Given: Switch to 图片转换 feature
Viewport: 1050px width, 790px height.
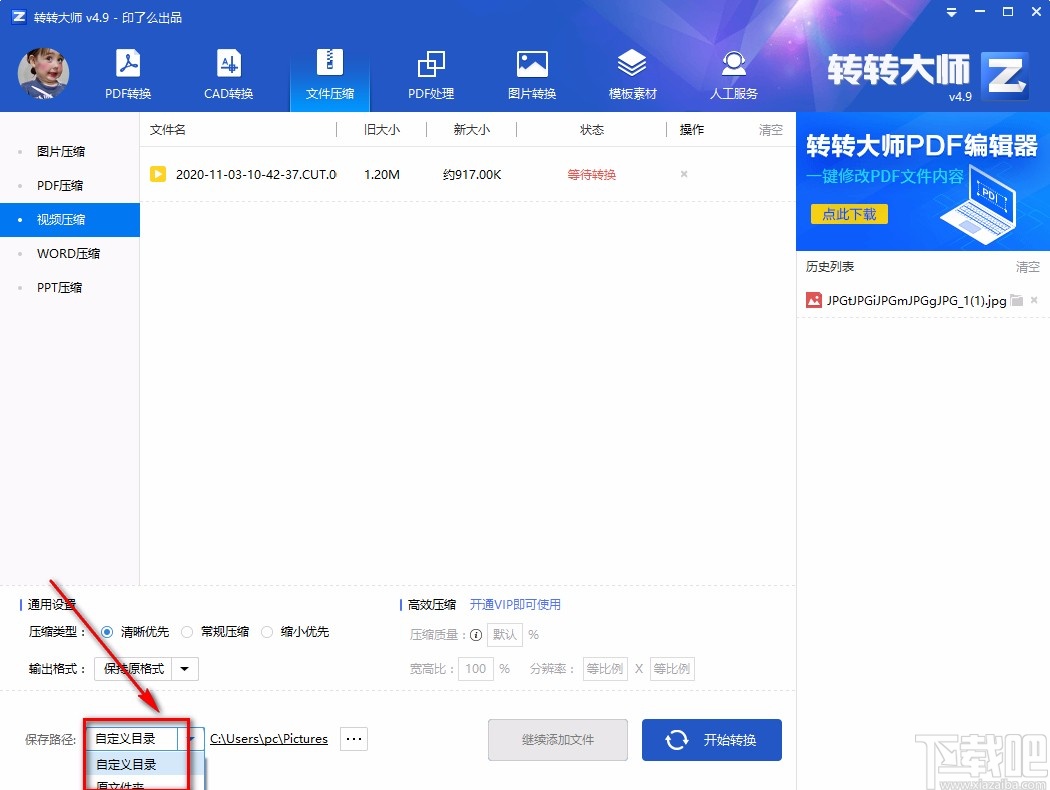Looking at the screenshot, I should [x=531, y=72].
